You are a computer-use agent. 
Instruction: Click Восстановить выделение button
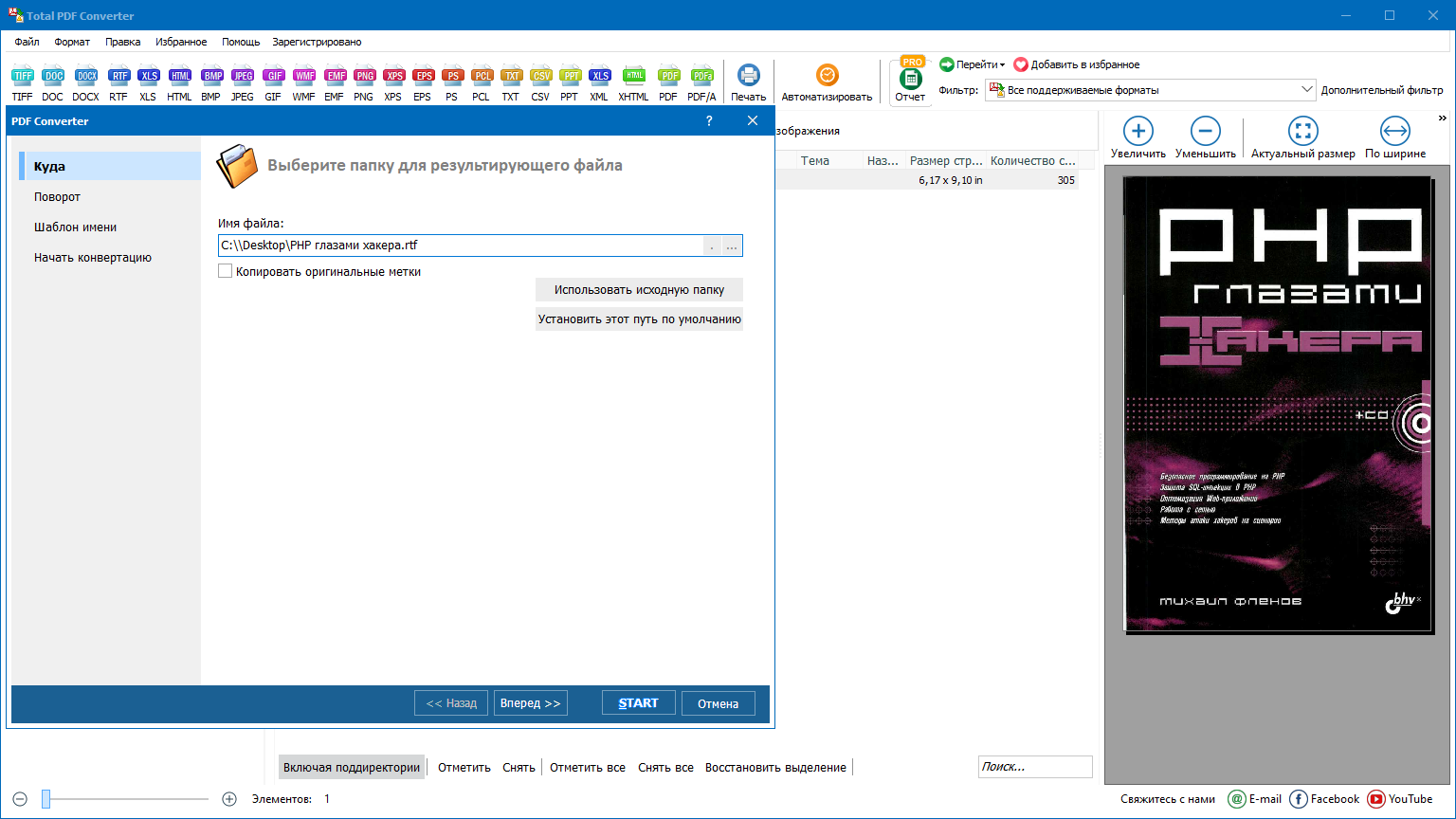click(x=775, y=768)
